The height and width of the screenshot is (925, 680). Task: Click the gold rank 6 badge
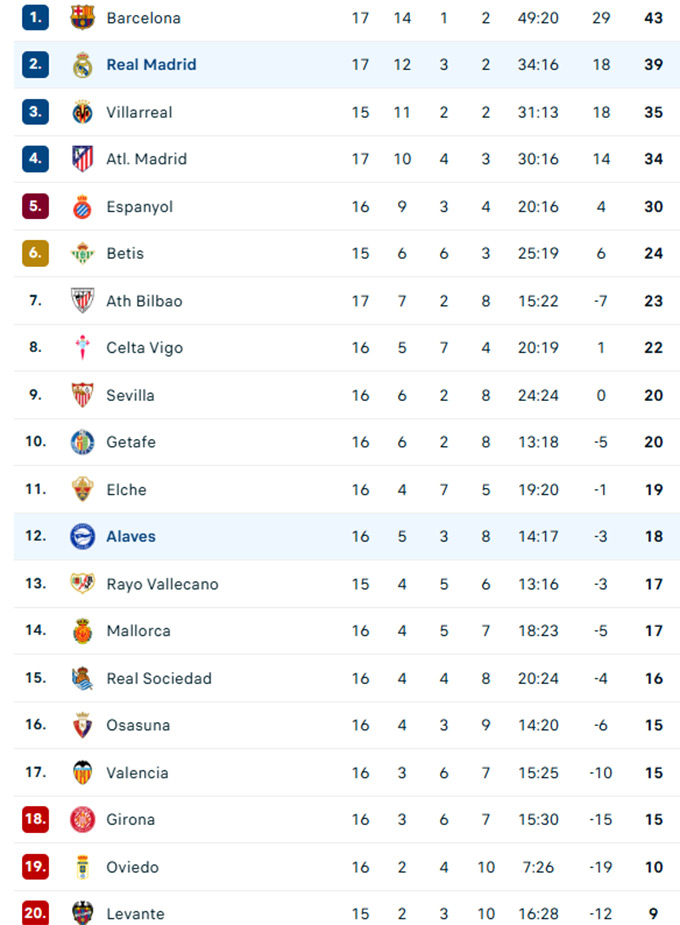(x=36, y=254)
